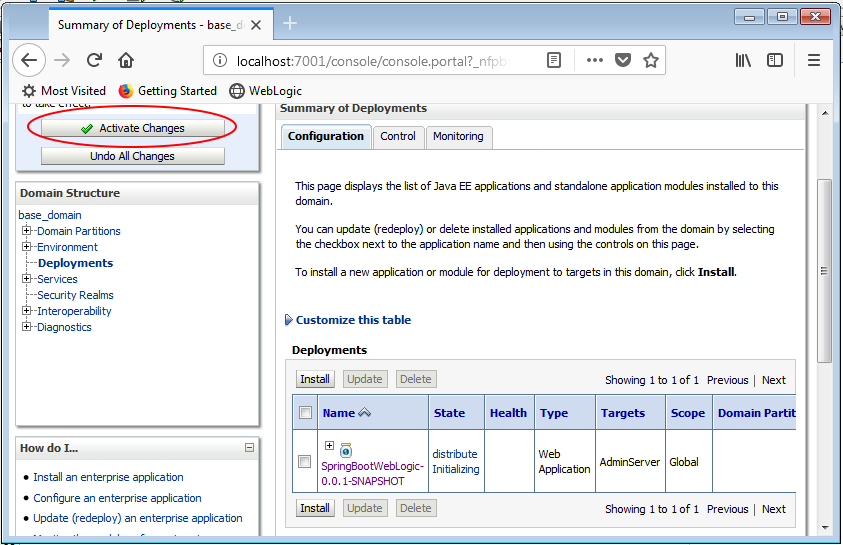Select Deployments in Domain Structure
This screenshot has width=843, height=545.
(x=75, y=263)
